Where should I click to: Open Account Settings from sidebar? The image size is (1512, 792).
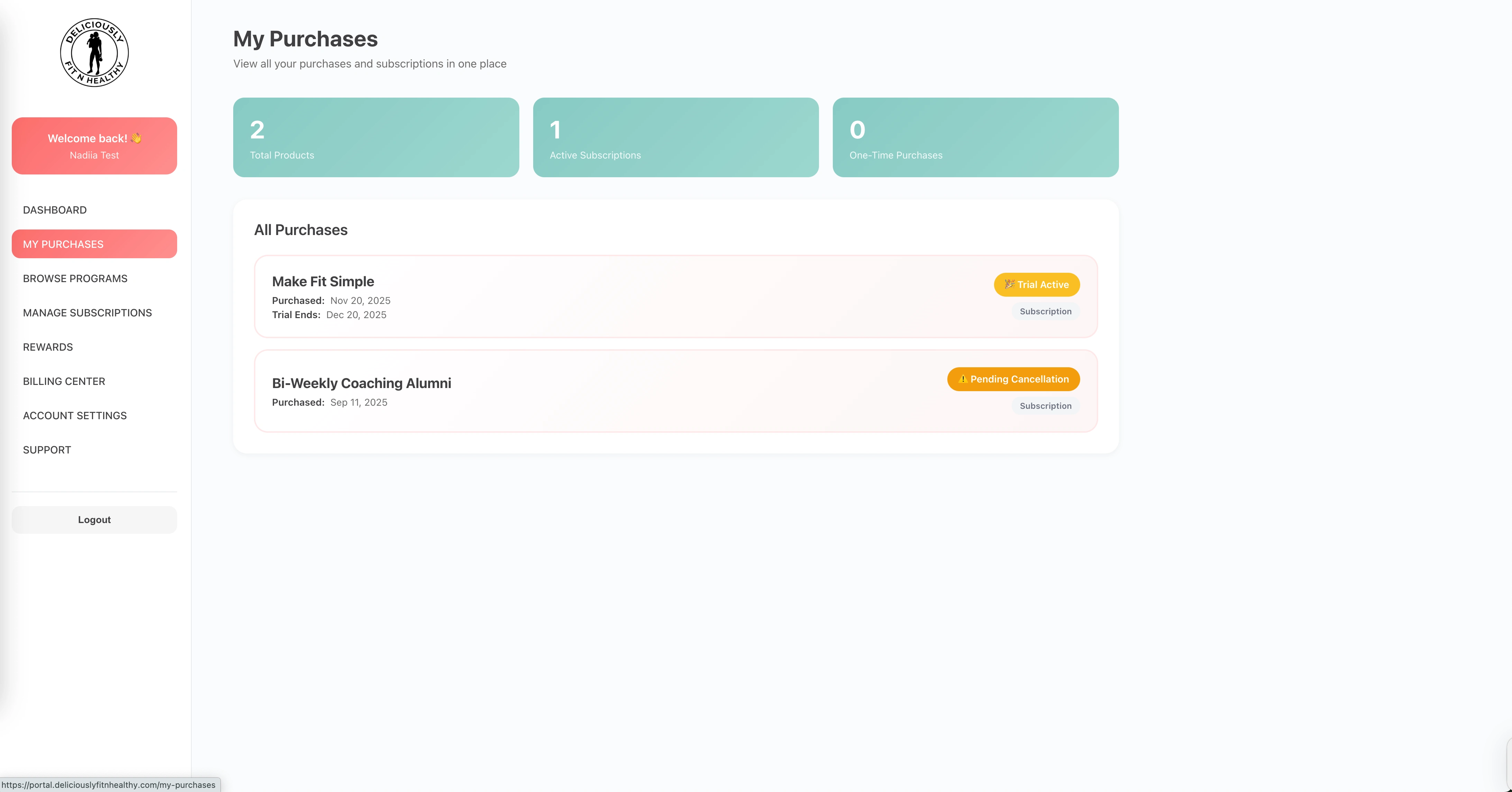(x=74, y=416)
